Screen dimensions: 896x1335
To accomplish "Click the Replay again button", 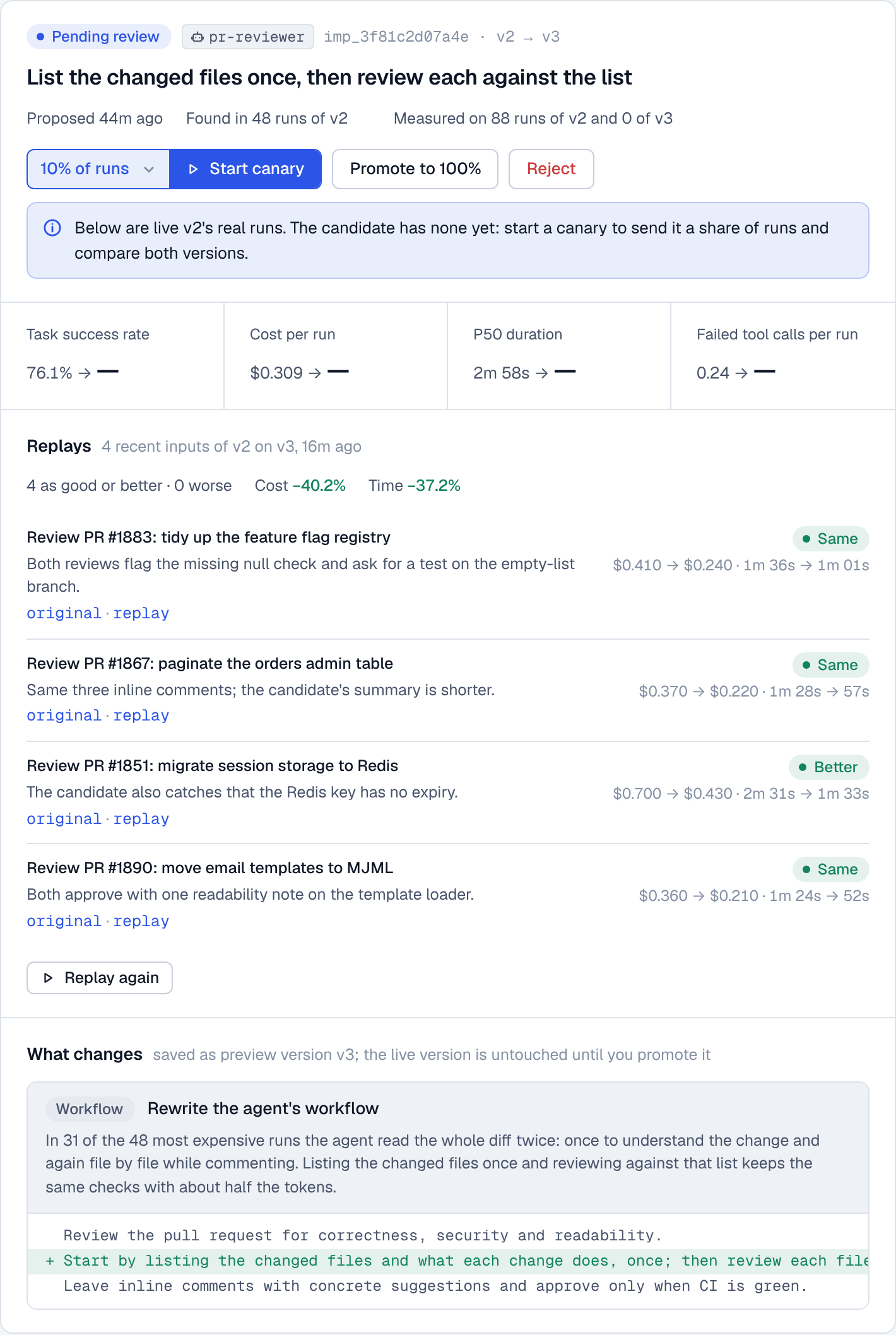I will 100,978.
